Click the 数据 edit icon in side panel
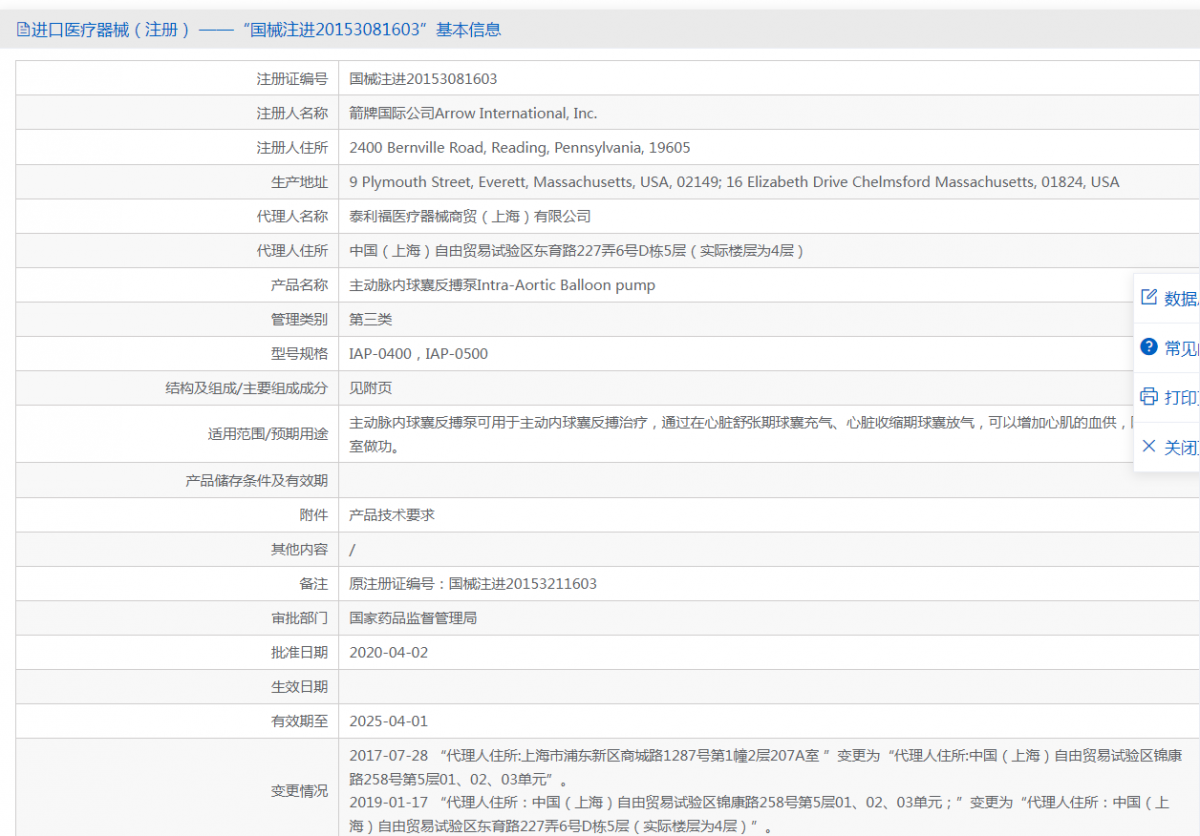Image resolution: width=1200 pixels, height=836 pixels. point(1149,297)
